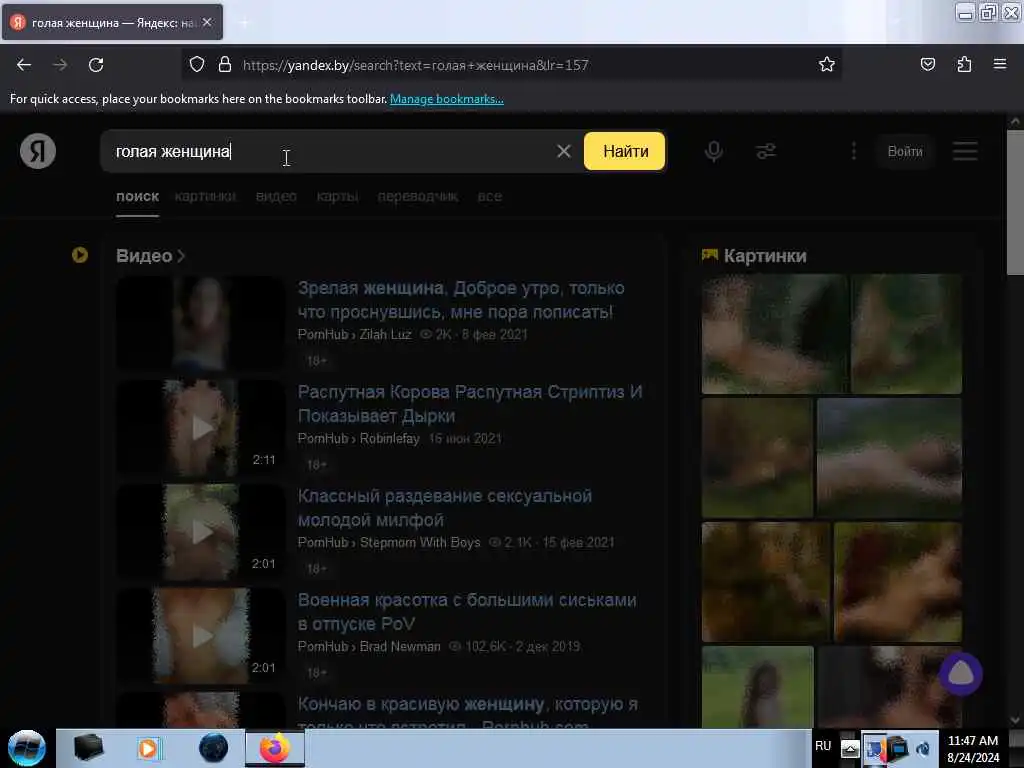
Task: Click the Войти login button
Action: pos(905,152)
